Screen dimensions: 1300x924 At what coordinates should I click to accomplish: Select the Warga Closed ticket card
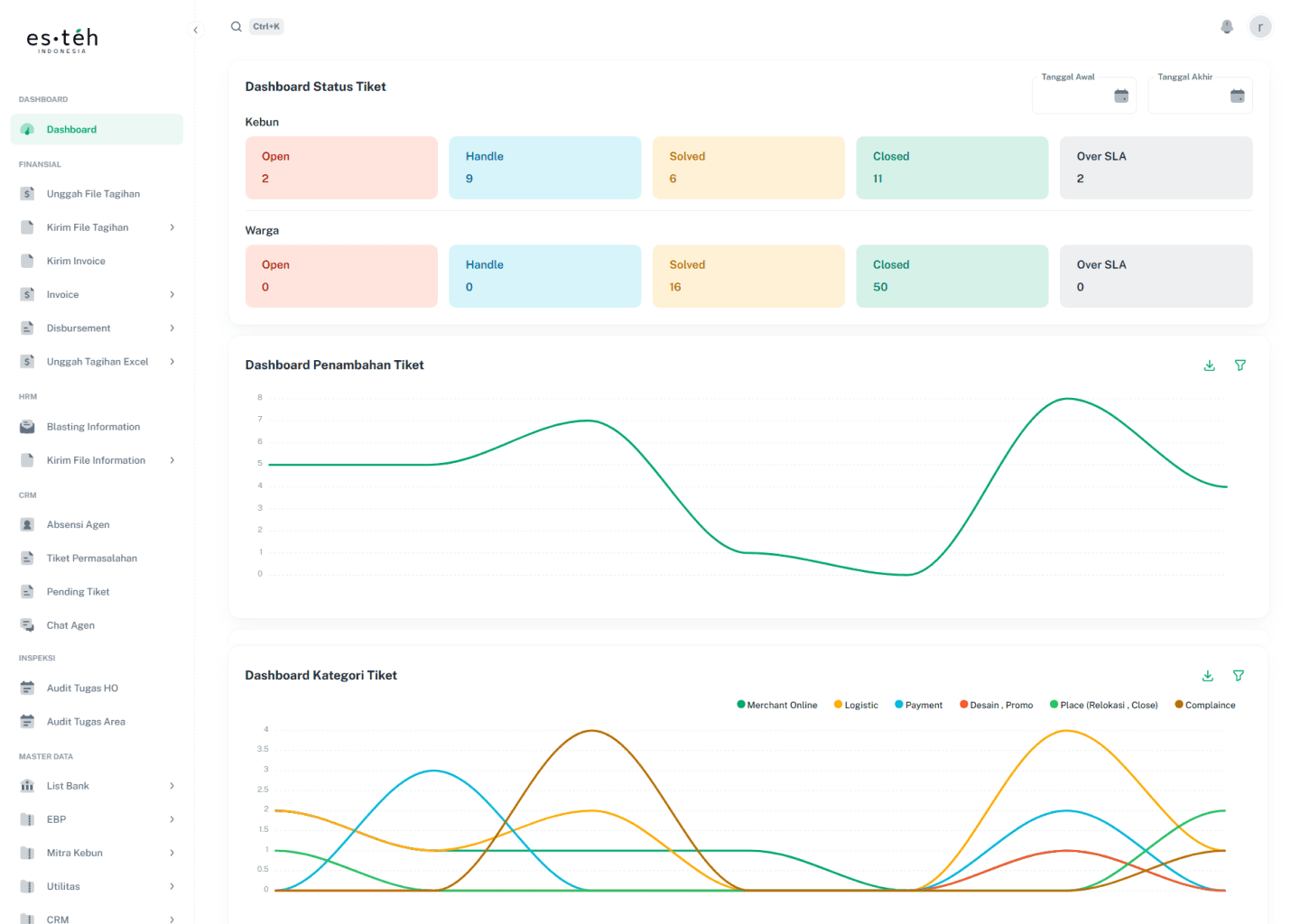pyautogui.click(x=952, y=276)
